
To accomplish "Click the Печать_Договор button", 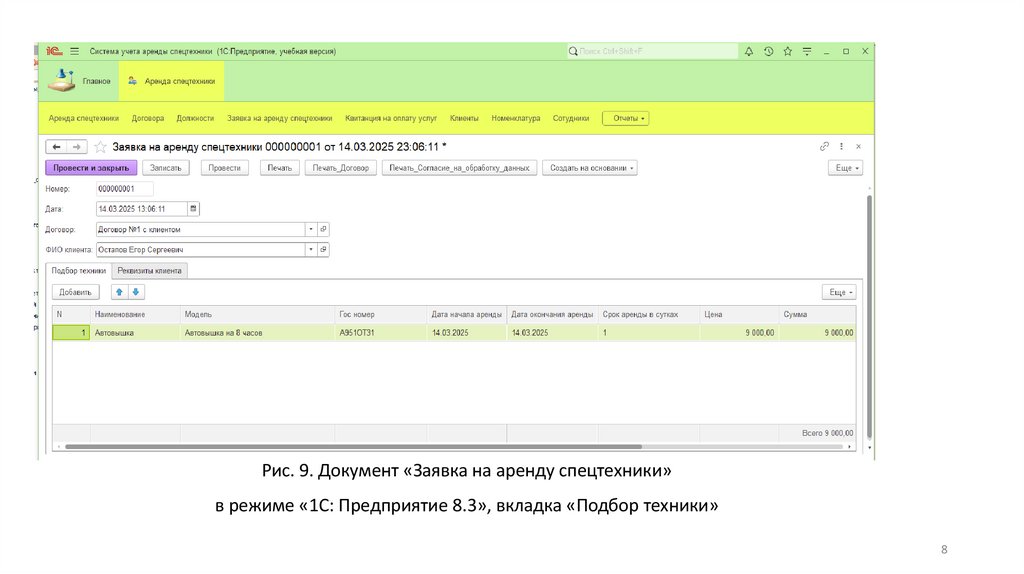I will pyautogui.click(x=341, y=168).
